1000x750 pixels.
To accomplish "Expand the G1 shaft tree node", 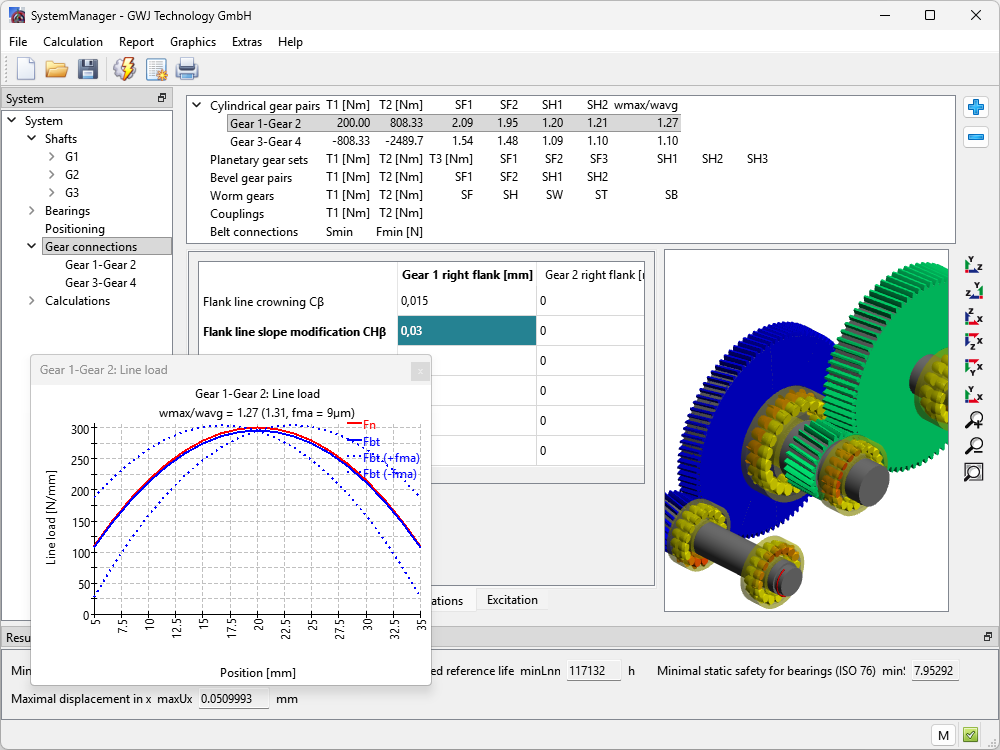I will click(52, 157).
